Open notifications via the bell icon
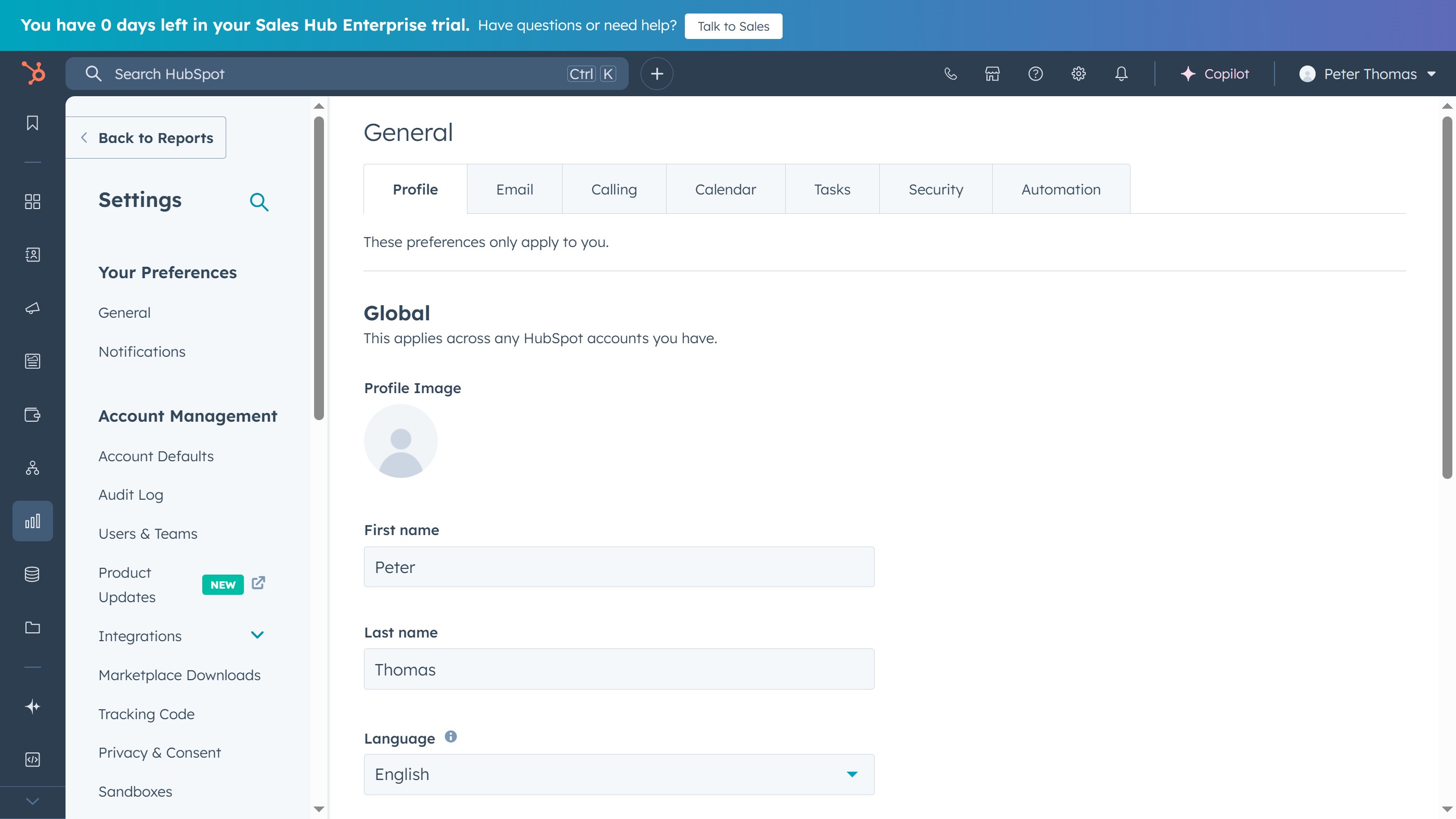The width and height of the screenshot is (1456, 819). (1122, 73)
